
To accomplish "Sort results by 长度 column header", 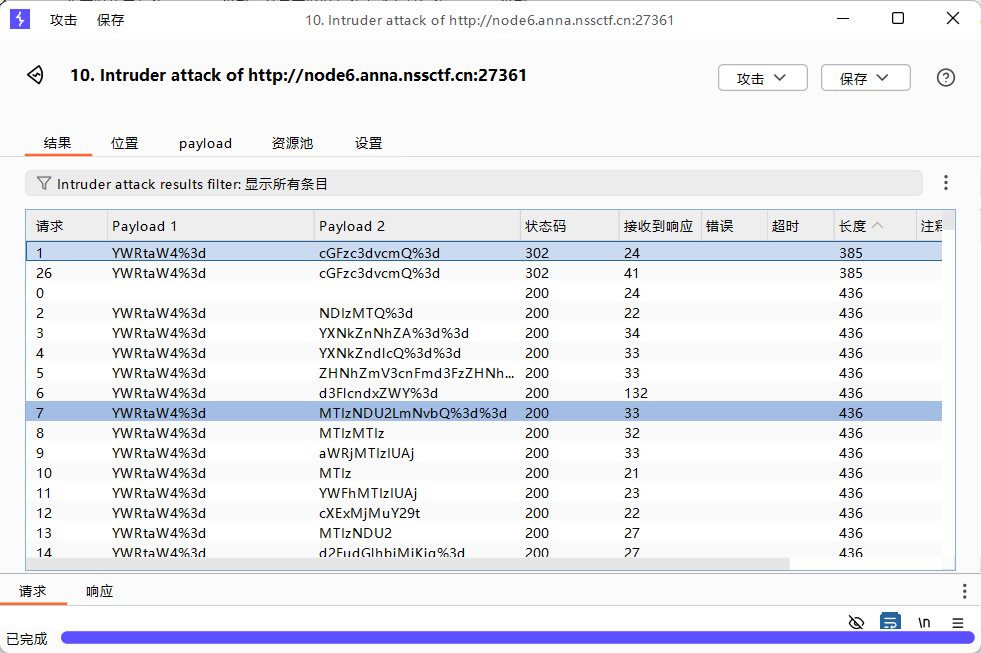I will point(860,226).
